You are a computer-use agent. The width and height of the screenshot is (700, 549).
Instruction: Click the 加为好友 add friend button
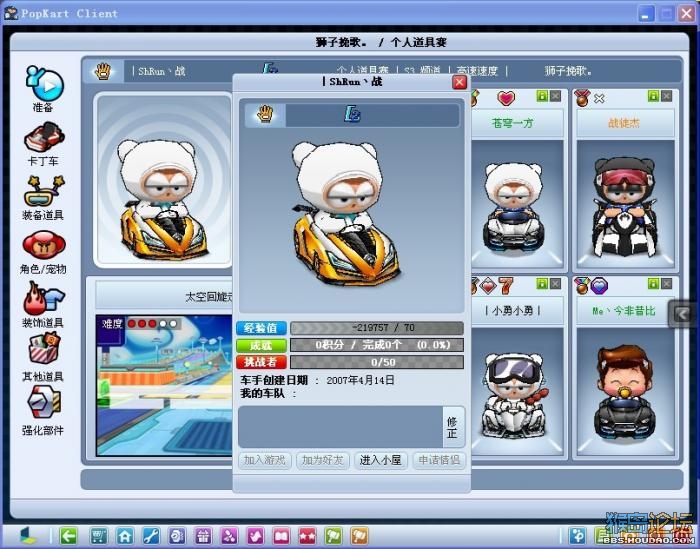click(x=323, y=460)
